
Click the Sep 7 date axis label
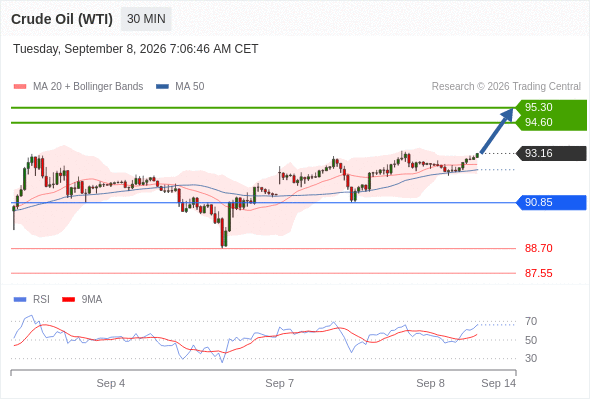(x=279, y=383)
